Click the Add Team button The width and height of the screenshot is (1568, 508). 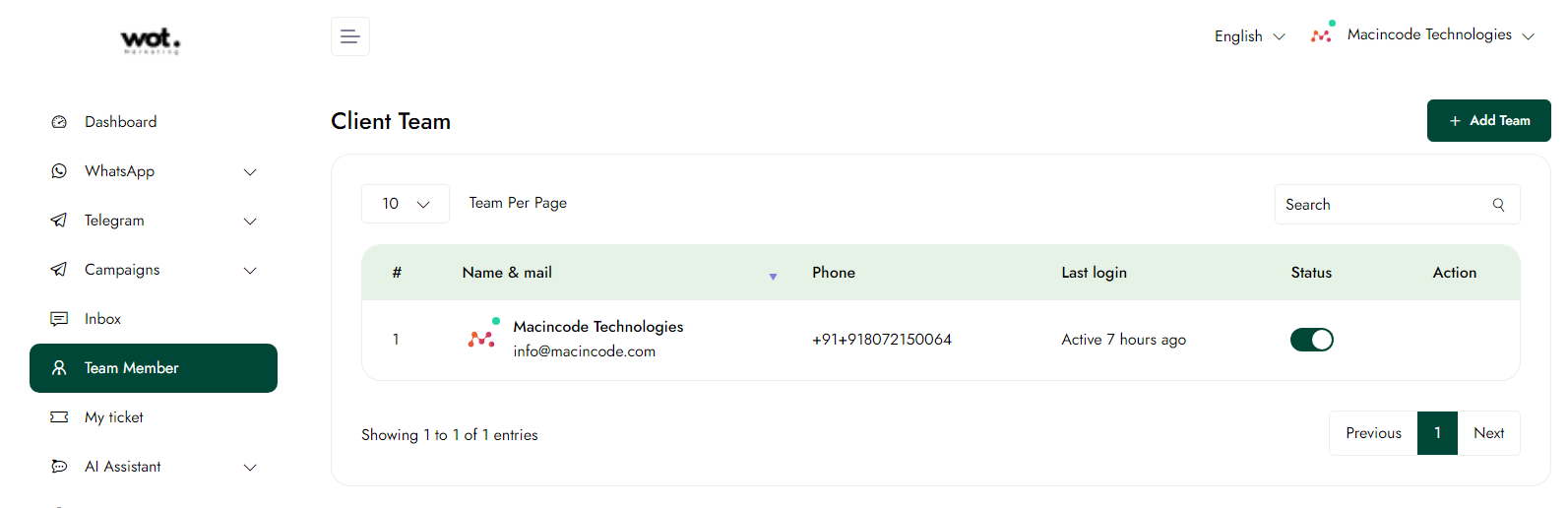pyautogui.click(x=1488, y=121)
